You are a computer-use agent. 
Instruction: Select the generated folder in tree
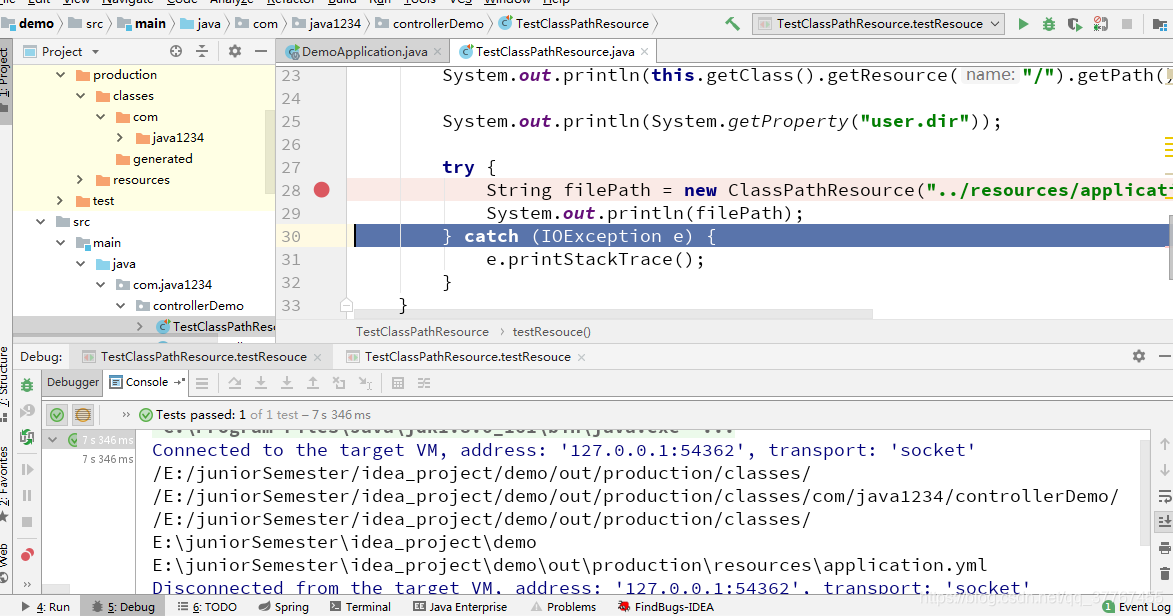point(162,159)
